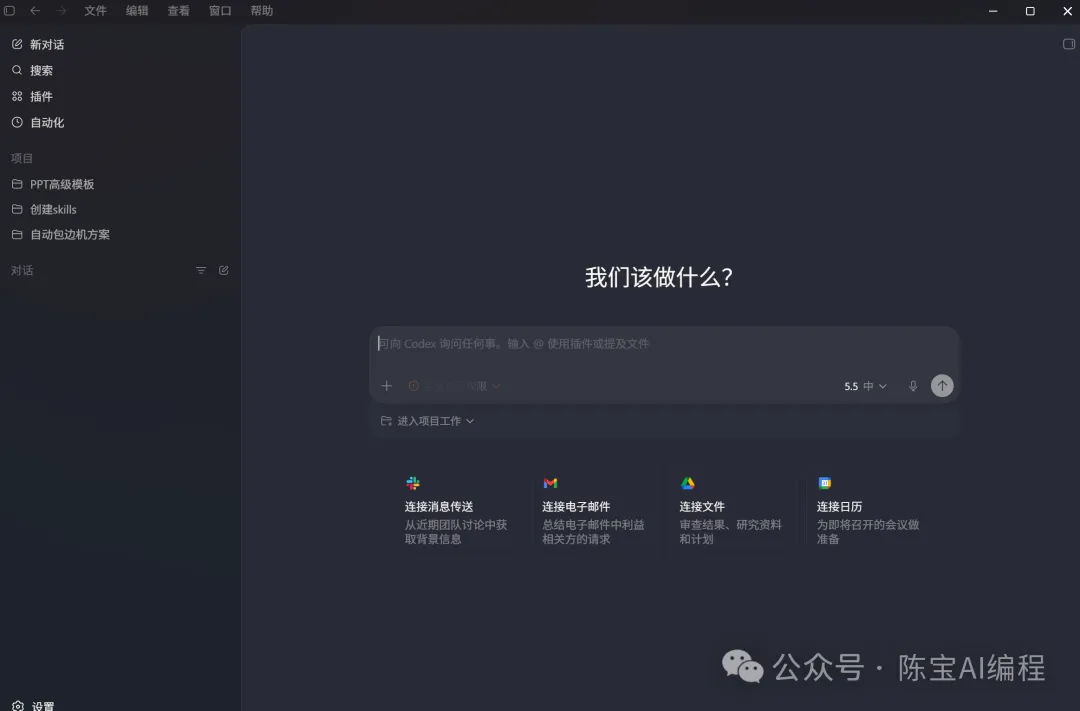The image size is (1080, 711).
Task: Go forward with the right arrow
Action: tap(61, 10)
